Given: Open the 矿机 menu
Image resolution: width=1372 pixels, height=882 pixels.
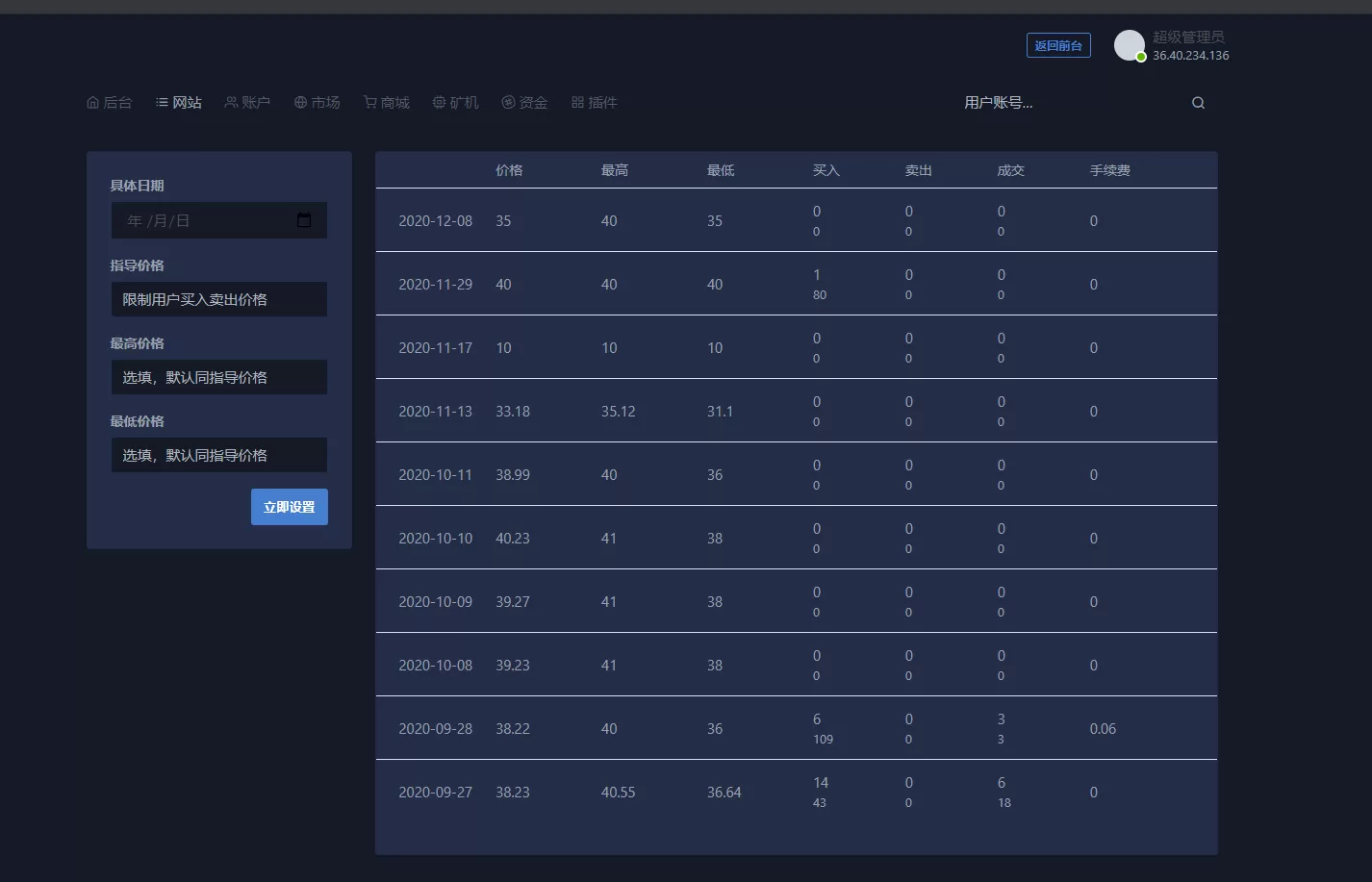Looking at the screenshot, I should click(456, 102).
